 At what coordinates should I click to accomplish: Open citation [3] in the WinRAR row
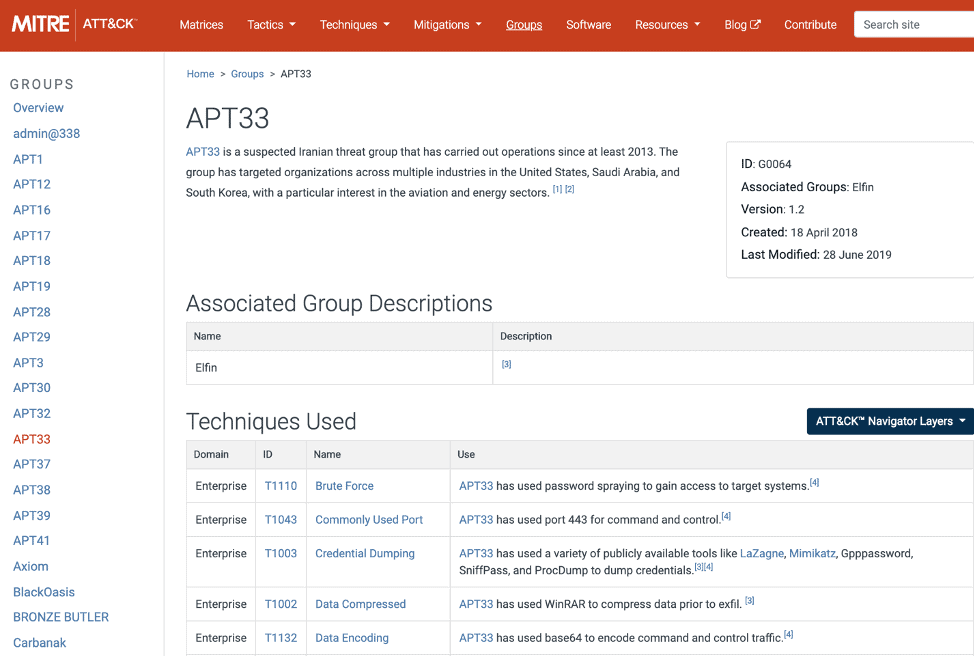point(750,601)
